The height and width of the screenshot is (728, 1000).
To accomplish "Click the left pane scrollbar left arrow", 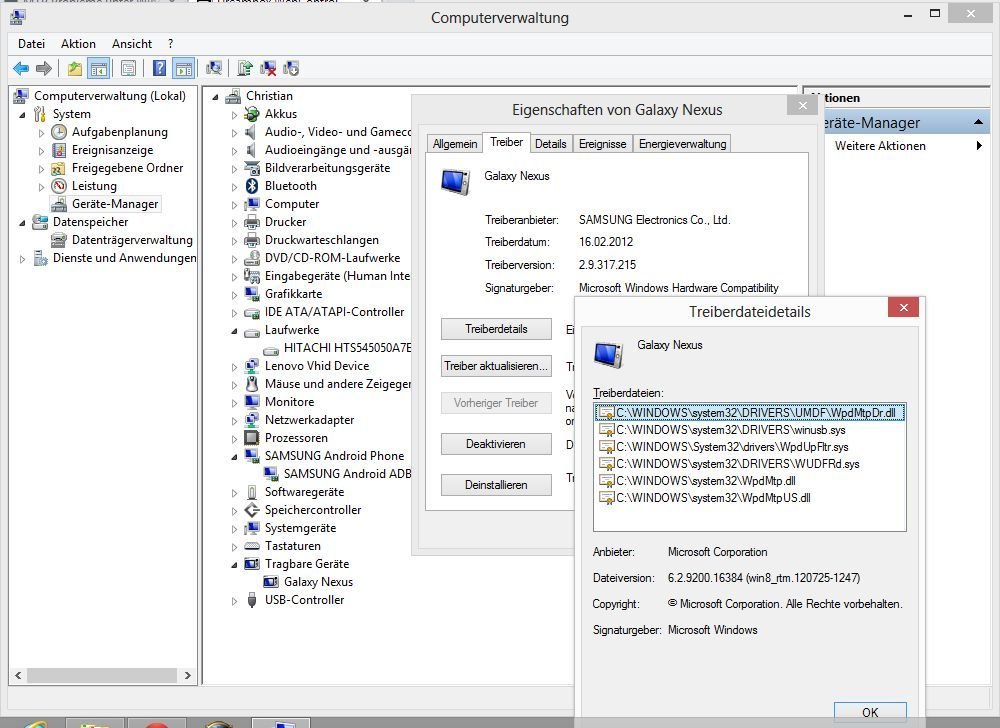I will coord(18,675).
